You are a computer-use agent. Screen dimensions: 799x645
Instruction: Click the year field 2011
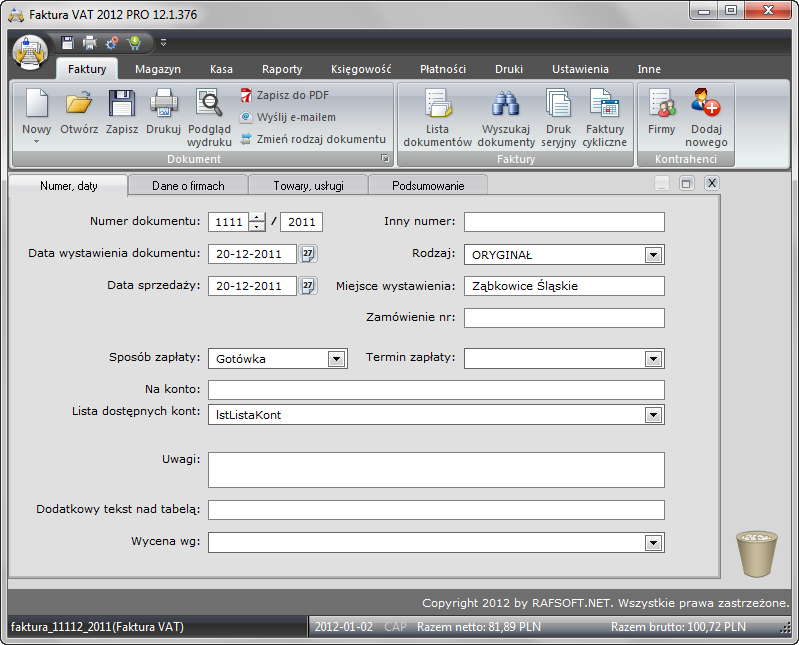[301, 222]
